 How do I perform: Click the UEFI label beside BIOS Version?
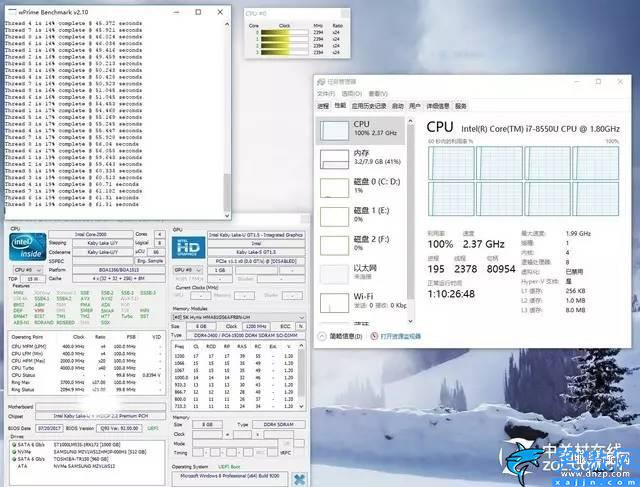pos(153,428)
